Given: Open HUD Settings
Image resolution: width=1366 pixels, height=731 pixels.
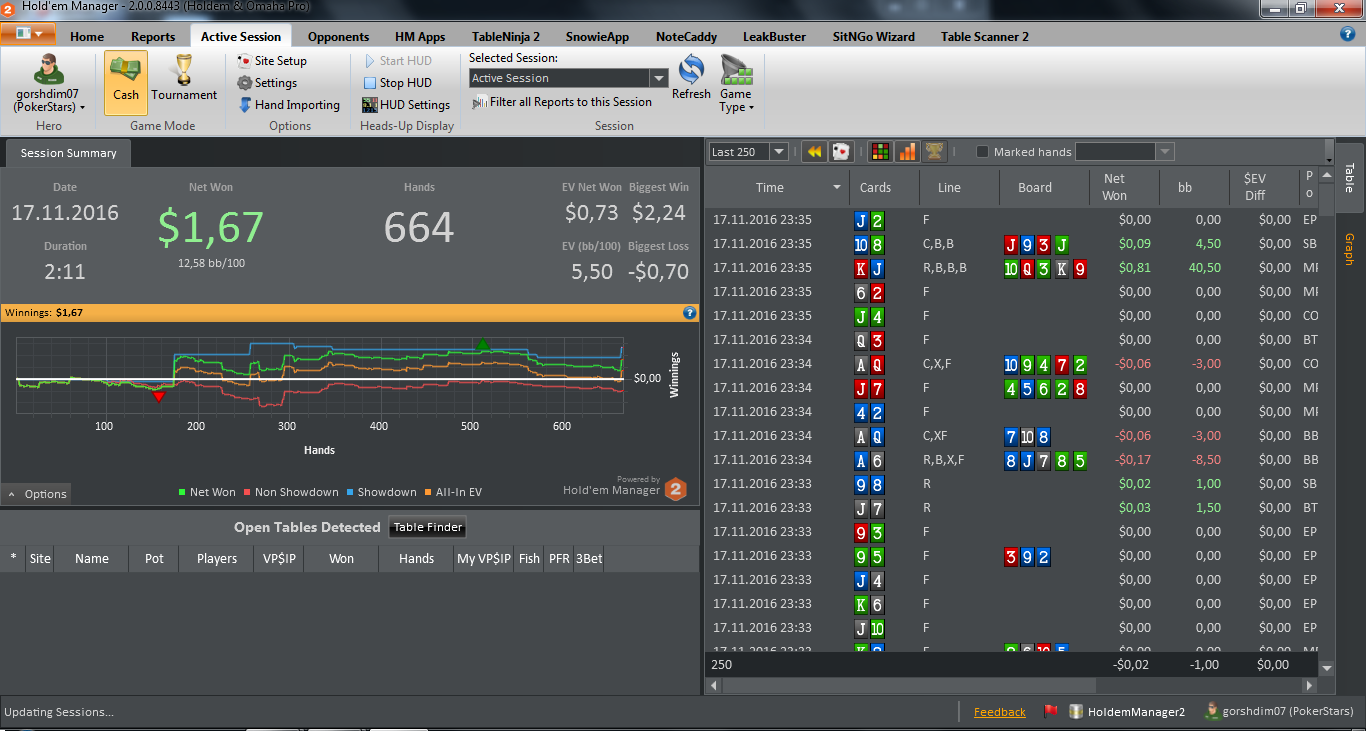Looking at the screenshot, I should point(406,105).
